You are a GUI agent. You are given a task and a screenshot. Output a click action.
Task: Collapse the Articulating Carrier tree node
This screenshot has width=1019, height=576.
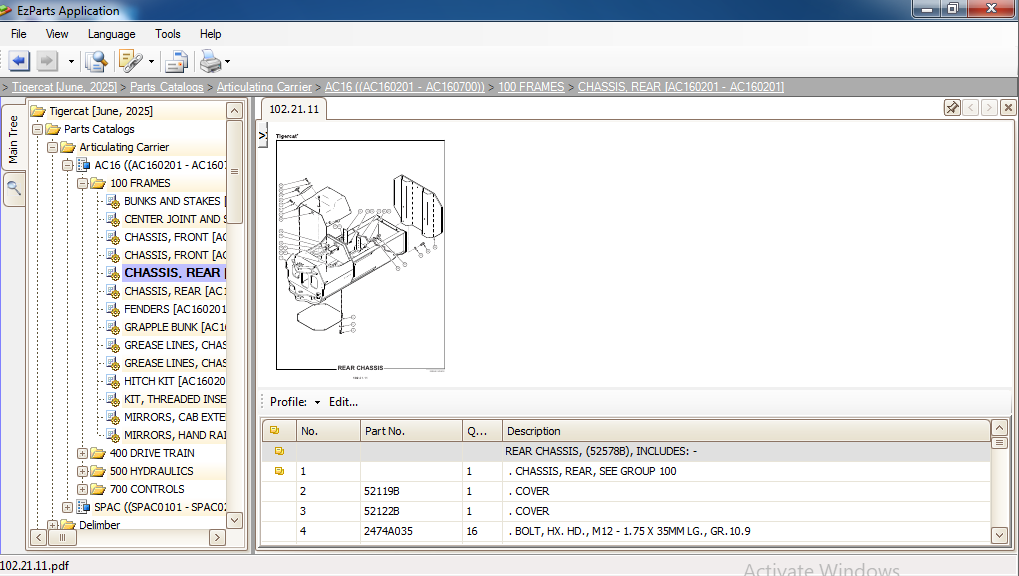click(53, 148)
